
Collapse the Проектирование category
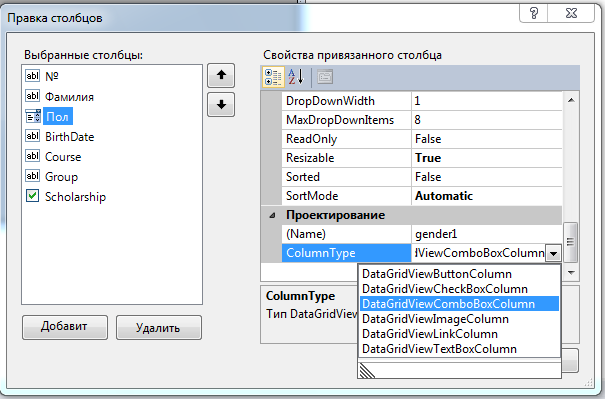click(272, 215)
